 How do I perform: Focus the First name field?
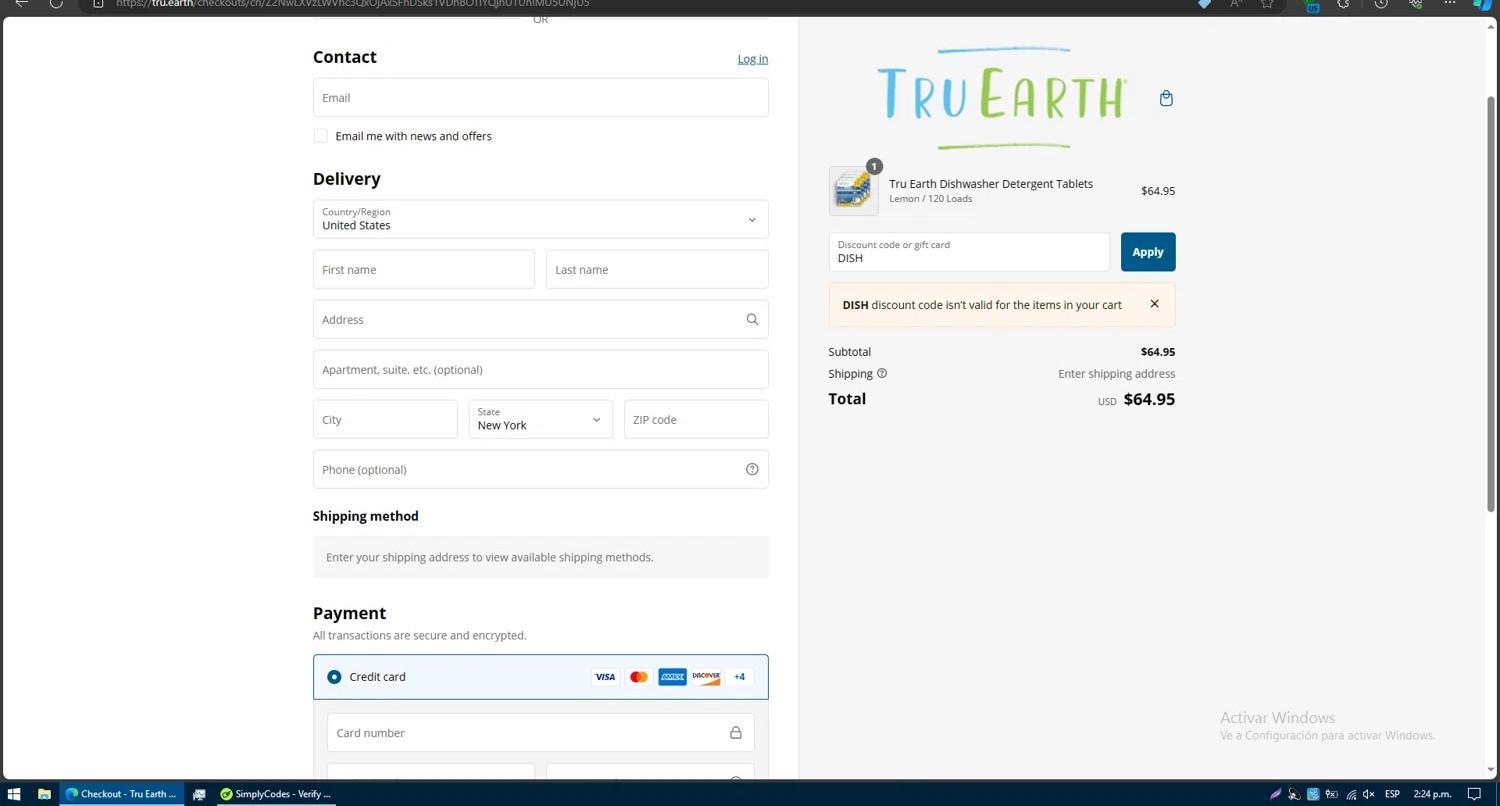424,270
